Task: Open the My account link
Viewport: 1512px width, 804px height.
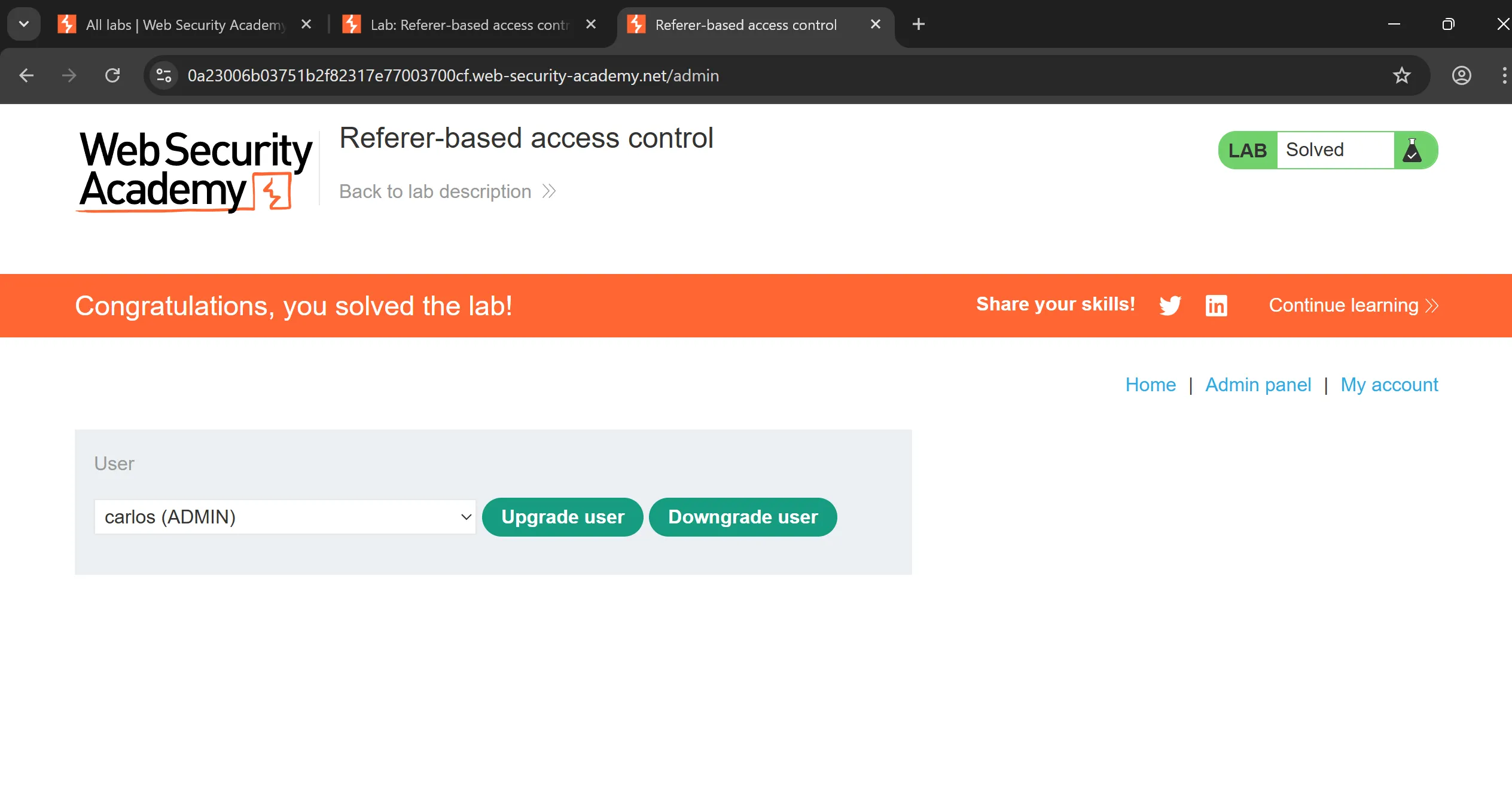Action: coord(1389,385)
